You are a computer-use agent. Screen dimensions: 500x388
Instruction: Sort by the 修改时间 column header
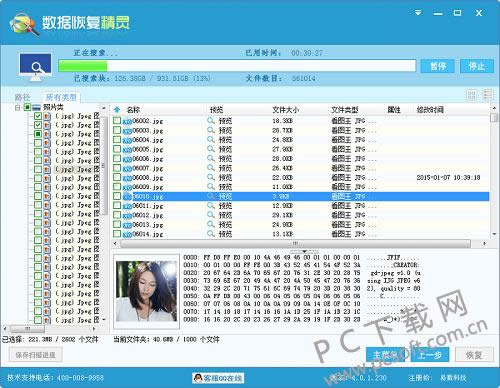(430, 110)
